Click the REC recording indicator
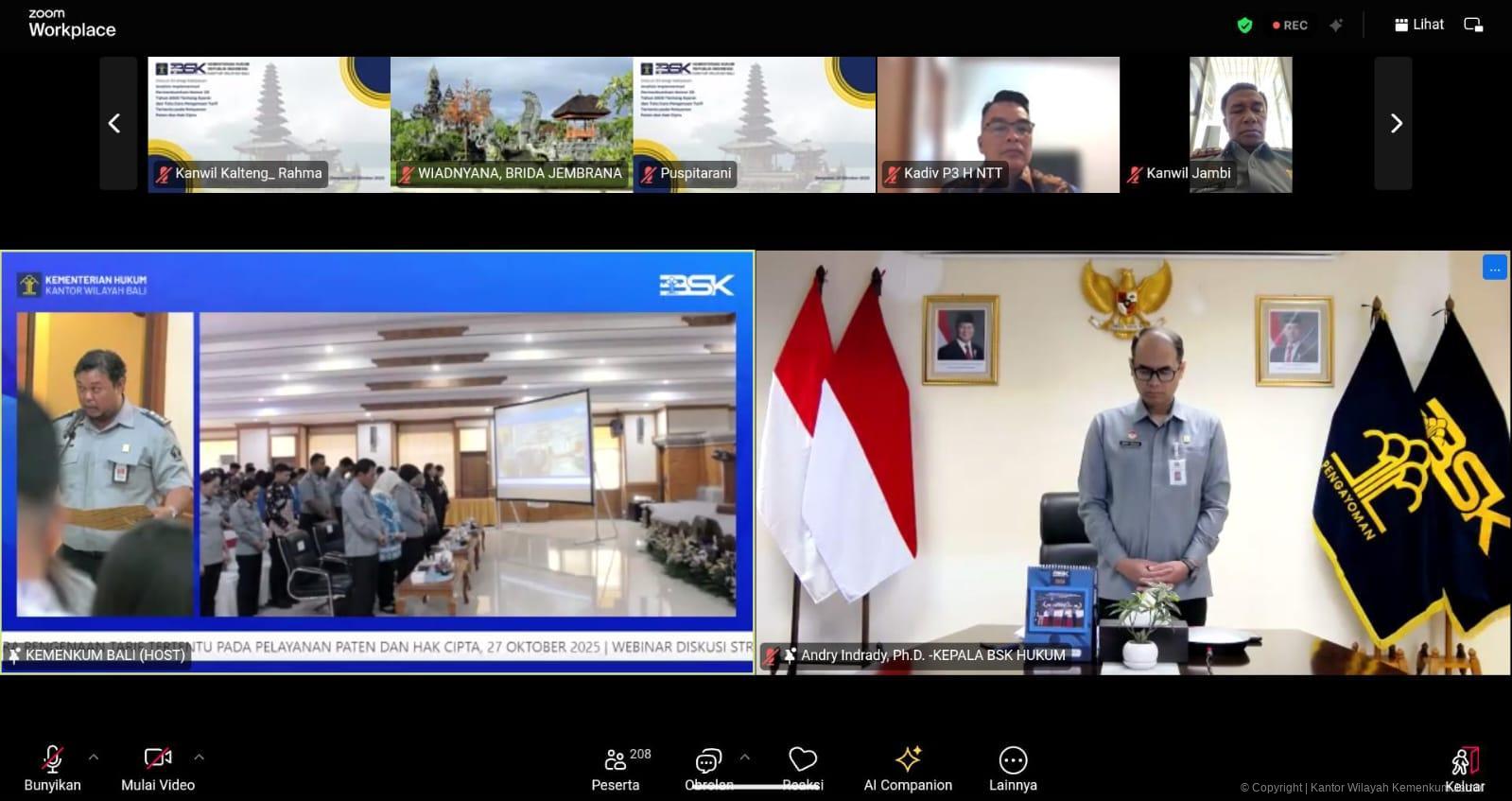Image resolution: width=1512 pixels, height=801 pixels. click(x=1290, y=26)
